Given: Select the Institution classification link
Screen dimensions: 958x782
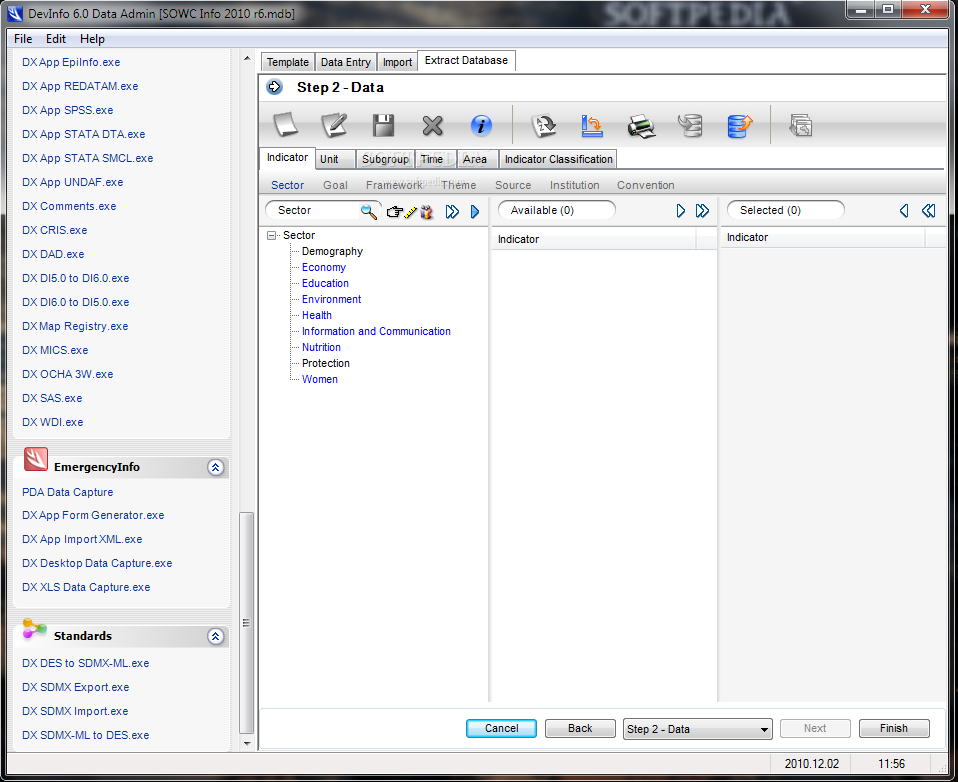Looking at the screenshot, I should 574,185.
